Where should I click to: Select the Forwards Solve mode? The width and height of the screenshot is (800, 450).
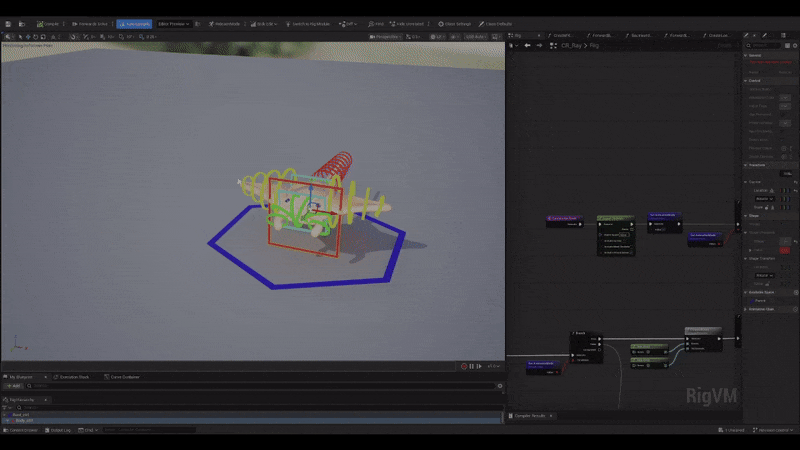coord(90,24)
